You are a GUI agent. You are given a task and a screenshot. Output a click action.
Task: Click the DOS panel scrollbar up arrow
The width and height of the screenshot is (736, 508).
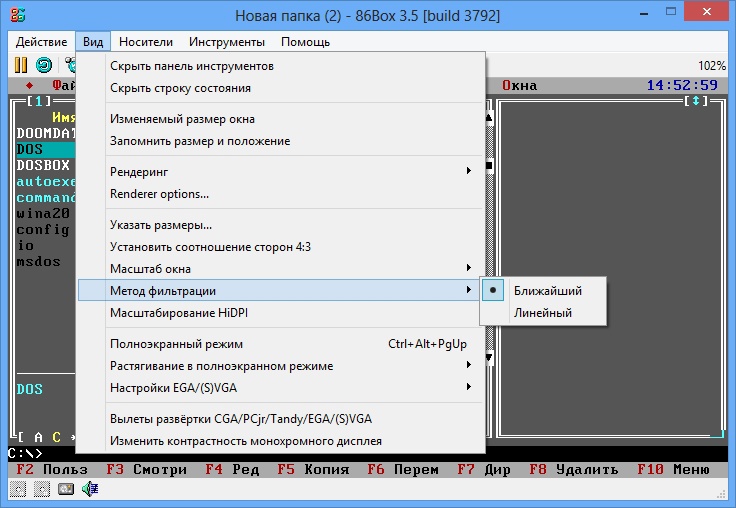(x=489, y=117)
